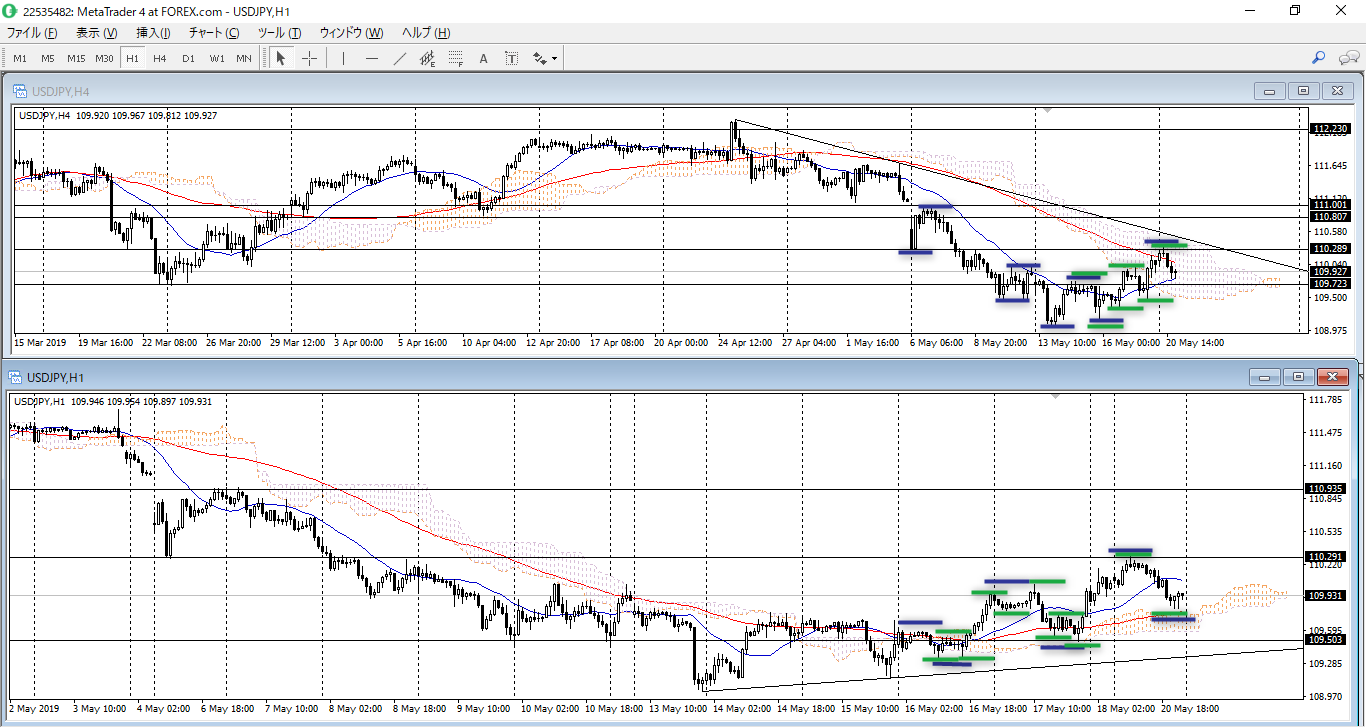The image size is (1366, 728).
Task: Click H1 date label 2 May 2019
Action: [x=34, y=708]
